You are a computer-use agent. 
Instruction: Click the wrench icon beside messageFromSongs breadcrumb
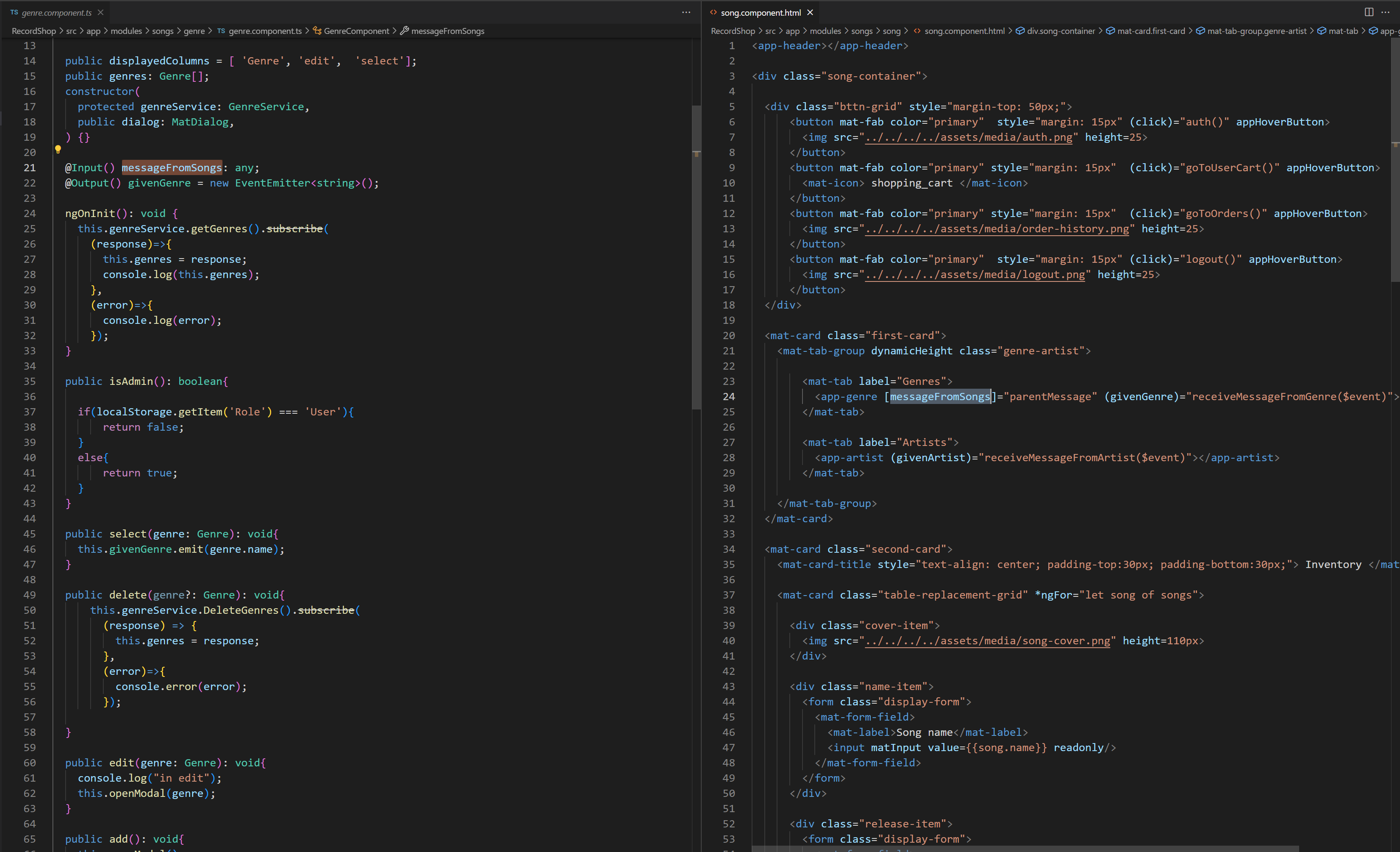pos(405,31)
